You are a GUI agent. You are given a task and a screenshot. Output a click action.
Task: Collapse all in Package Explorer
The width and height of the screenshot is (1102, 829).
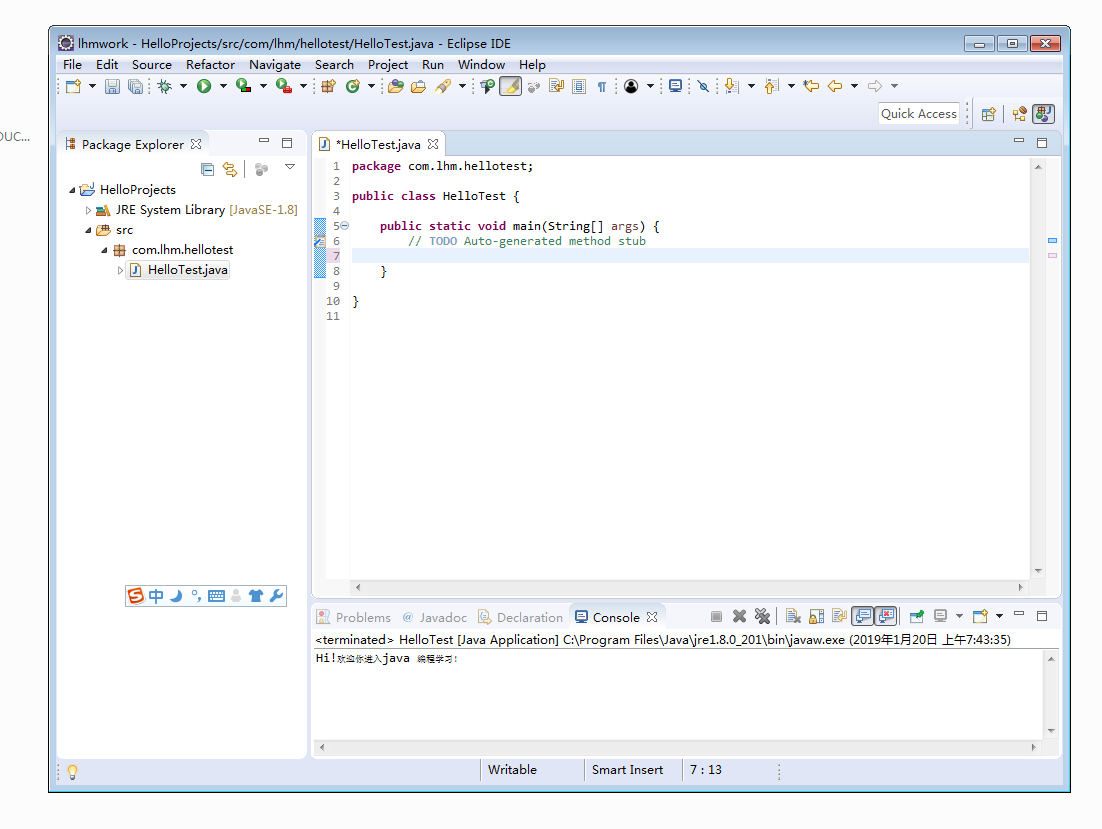click(x=207, y=169)
